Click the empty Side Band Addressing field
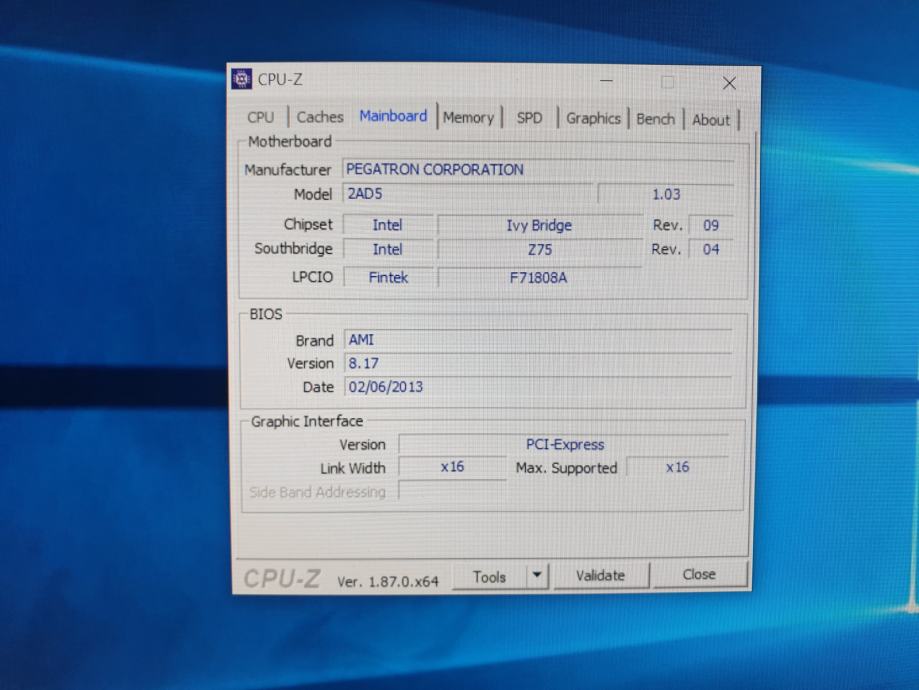Viewport: 919px width, 690px height. pyautogui.click(x=452, y=491)
